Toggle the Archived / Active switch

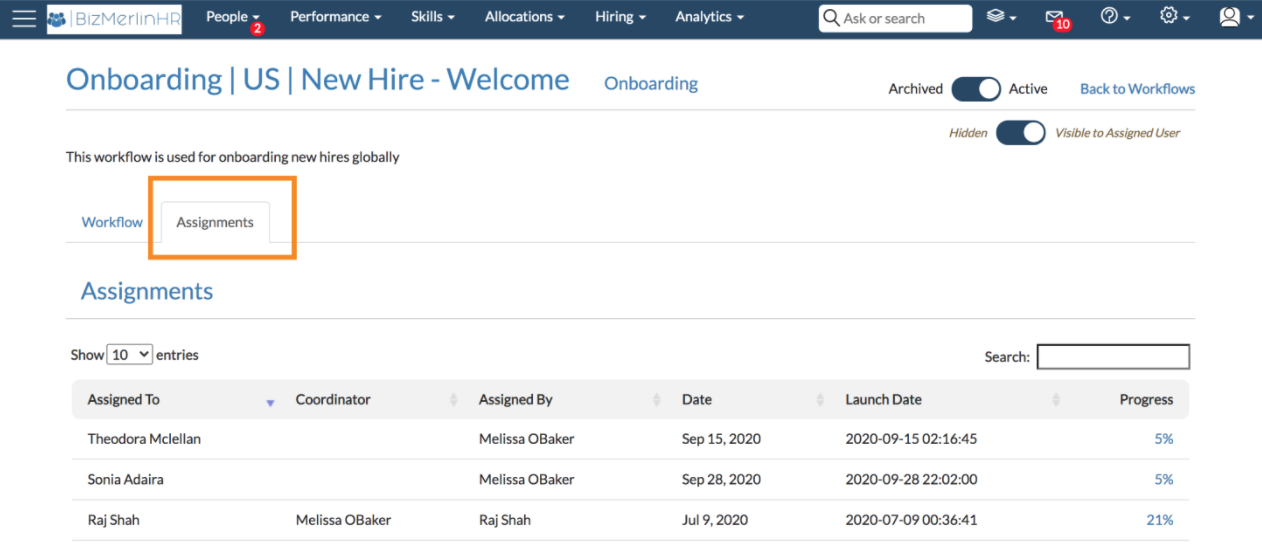976,89
